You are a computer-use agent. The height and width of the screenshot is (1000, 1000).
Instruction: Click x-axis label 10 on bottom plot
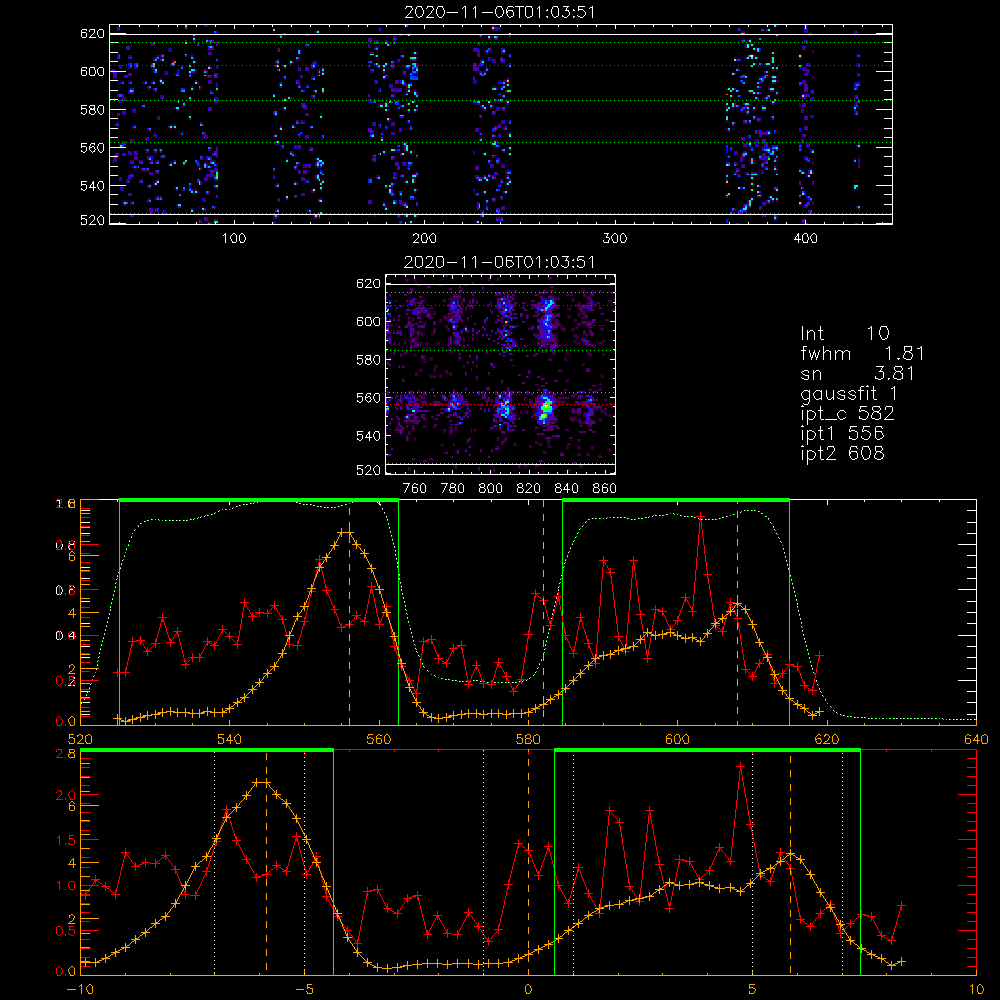pyautogui.click(x=976, y=990)
